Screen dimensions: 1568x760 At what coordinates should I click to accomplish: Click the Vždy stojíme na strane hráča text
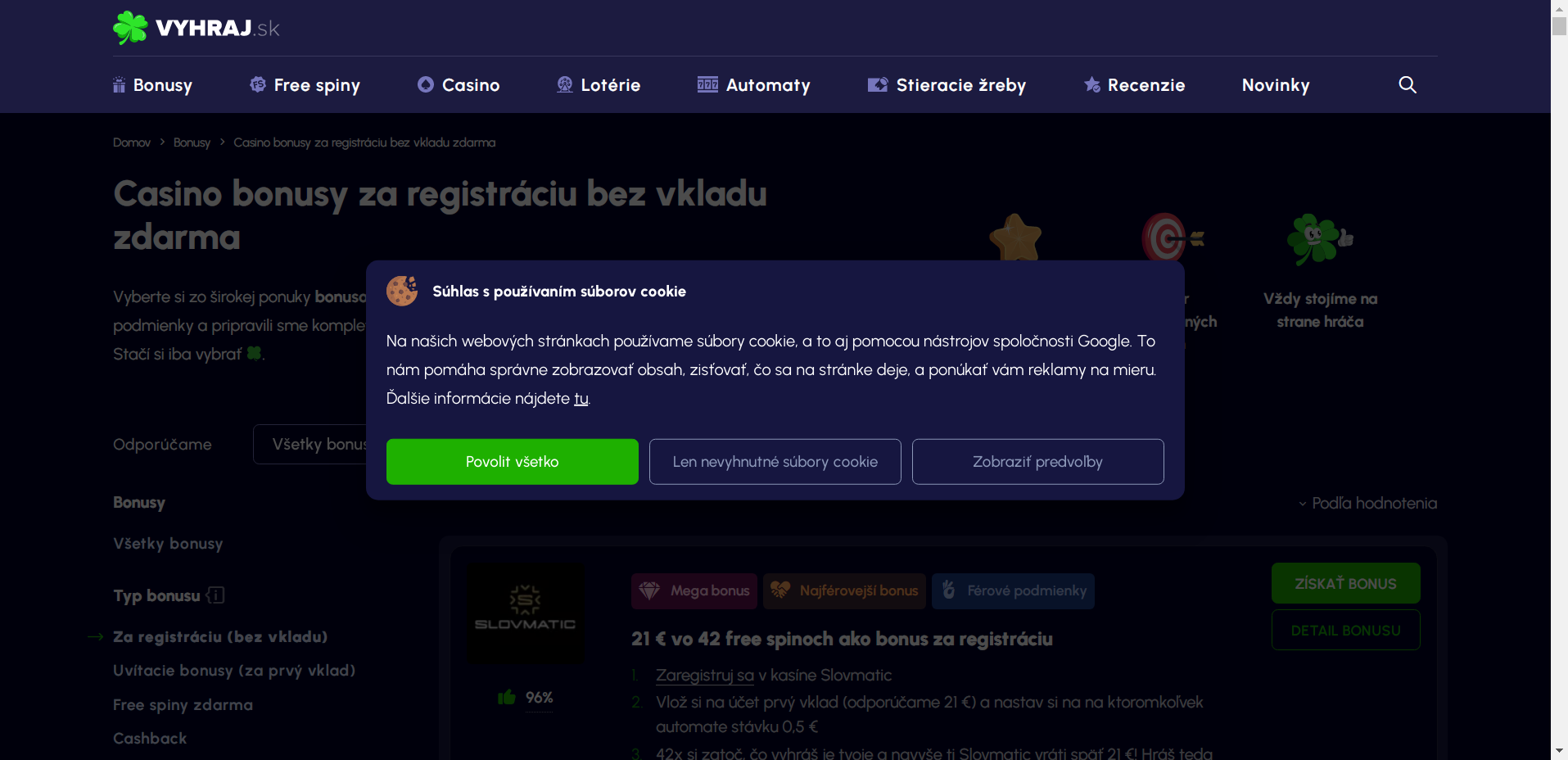[x=1320, y=310]
